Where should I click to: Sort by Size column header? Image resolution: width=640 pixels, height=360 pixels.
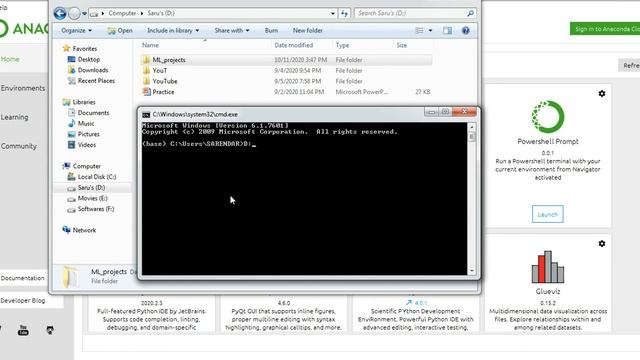[402, 45]
